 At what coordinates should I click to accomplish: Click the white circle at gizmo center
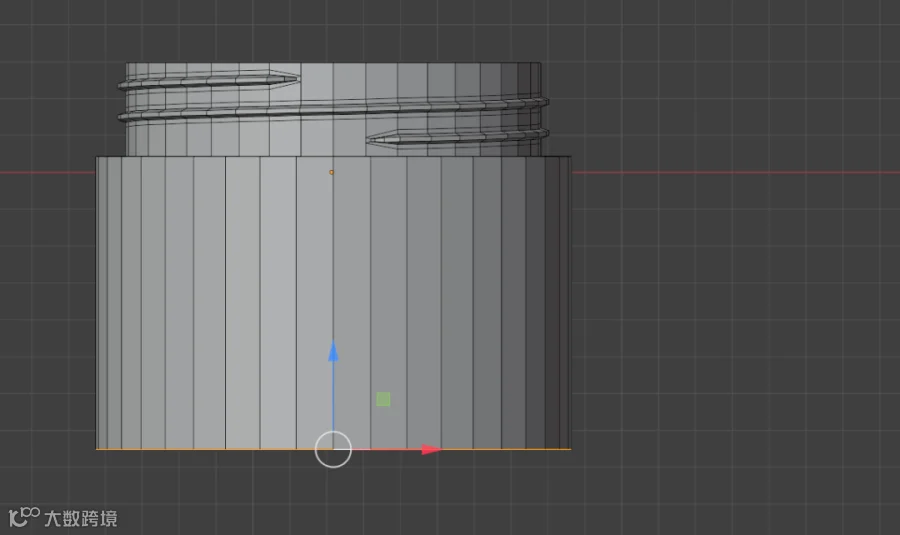click(x=333, y=449)
